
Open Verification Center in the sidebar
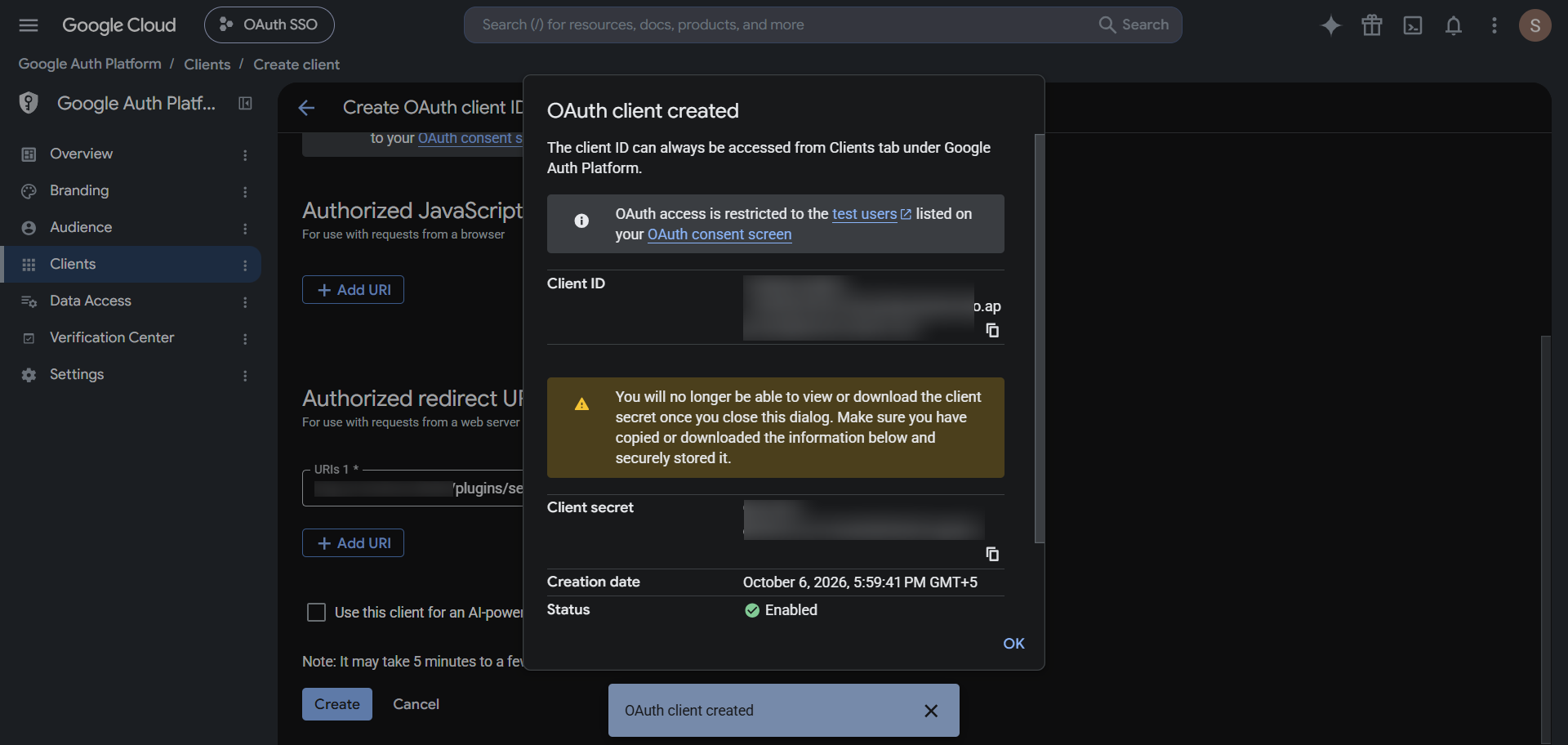point(112,337)
